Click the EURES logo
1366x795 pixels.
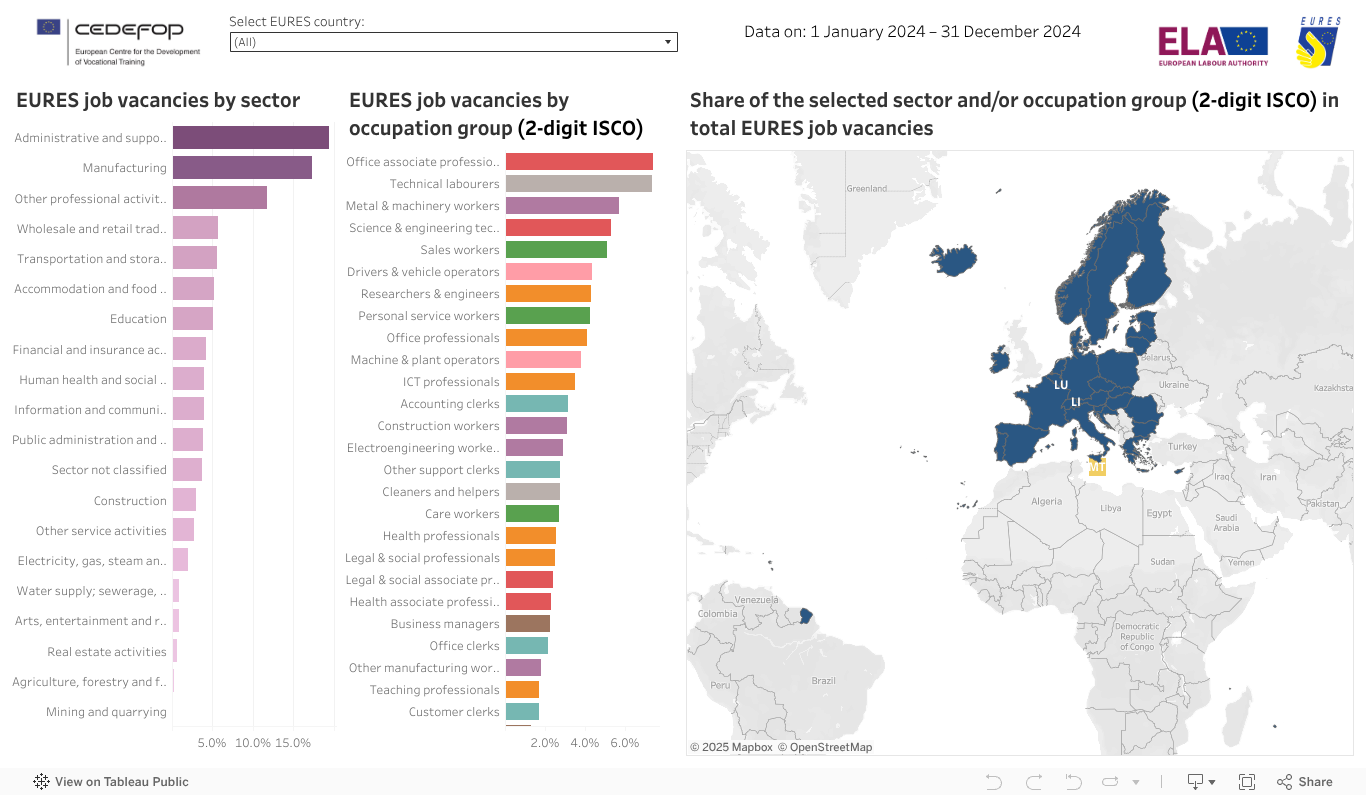pyautogui.click(x=1320, y=42)
